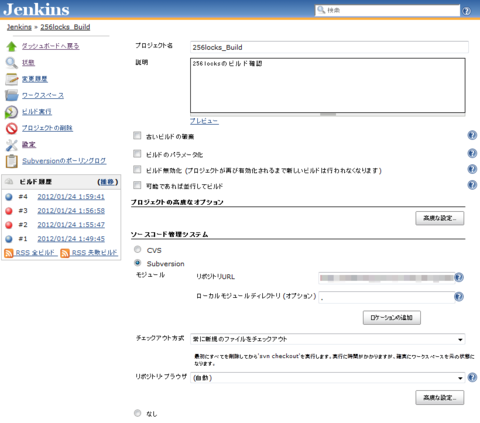
Task: Click the build history trend link
Action: pos(108,182)
